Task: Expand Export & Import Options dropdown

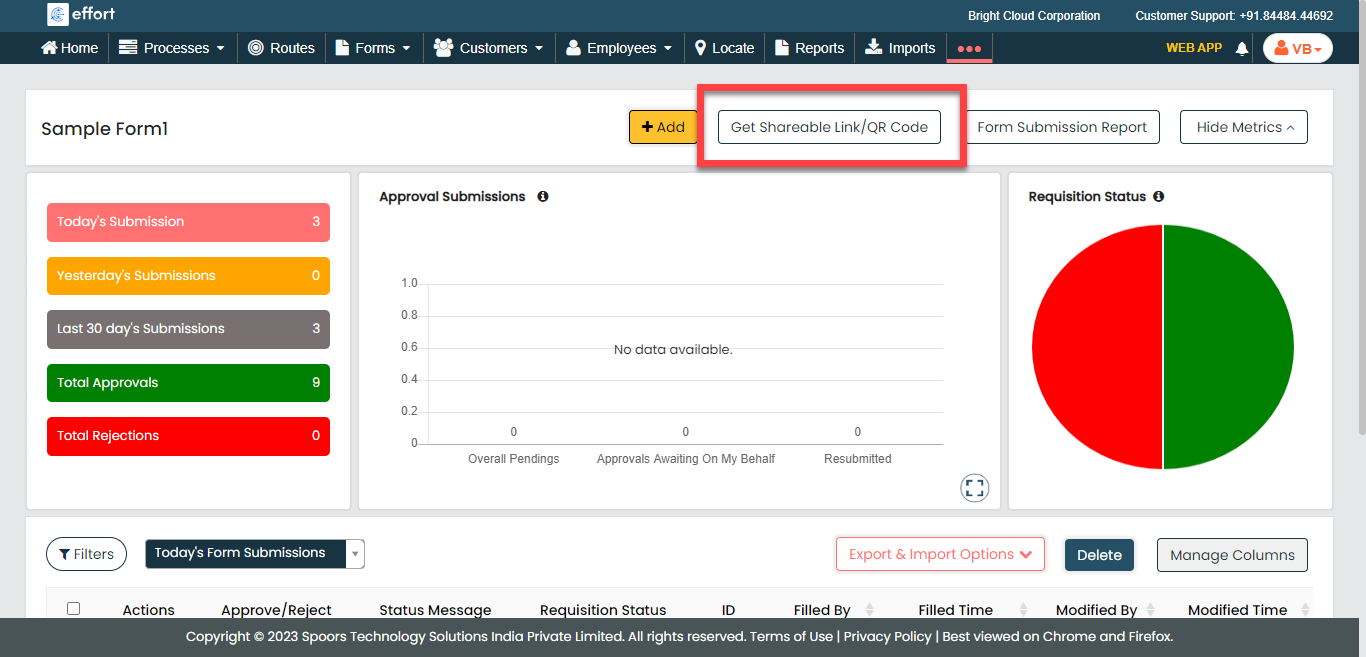Action: pos(940,554)
